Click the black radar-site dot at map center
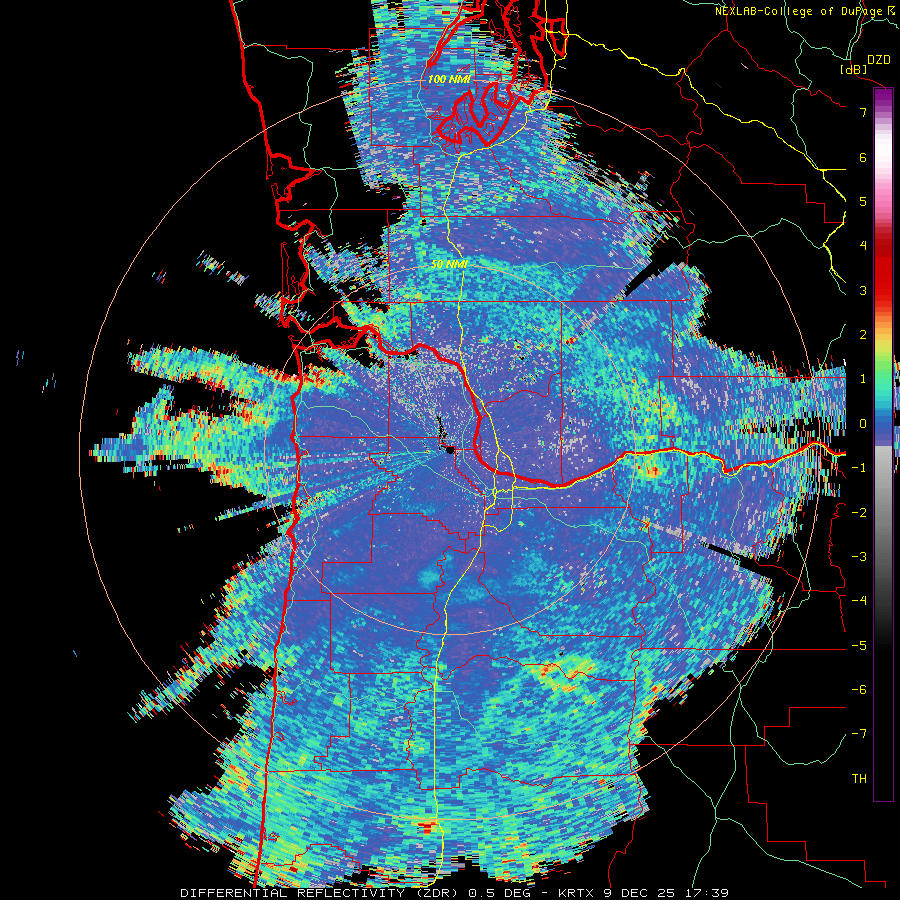900x900 pixels. [x=451, y=450]
